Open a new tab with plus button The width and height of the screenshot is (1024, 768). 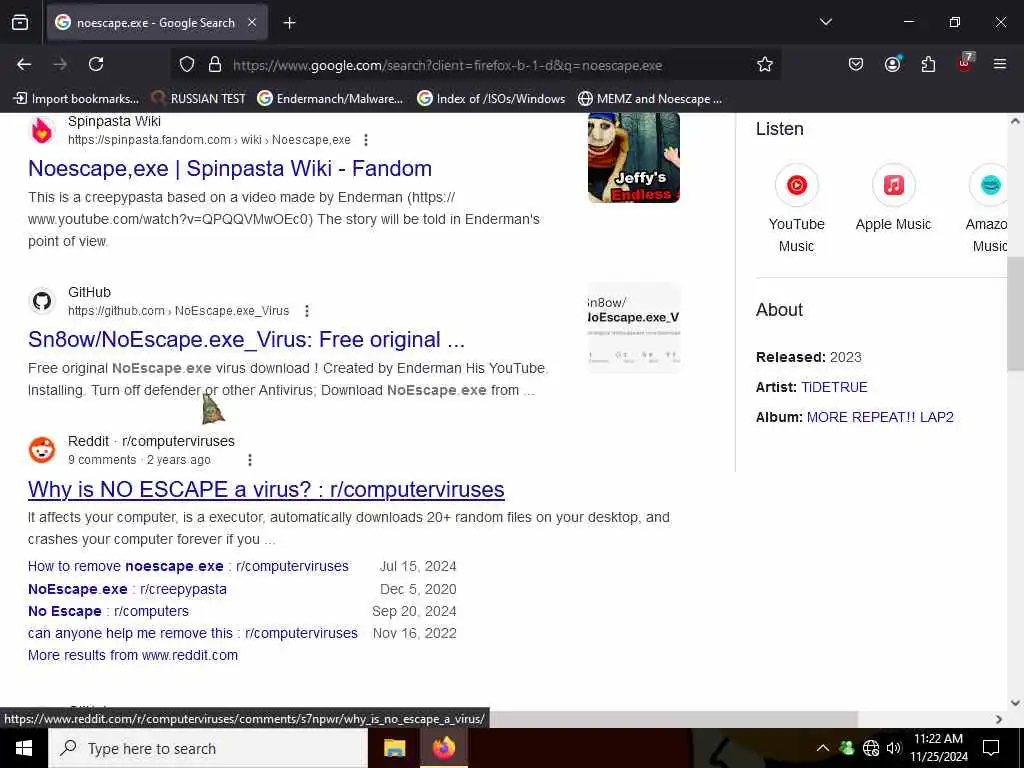(x=289, y=23)
